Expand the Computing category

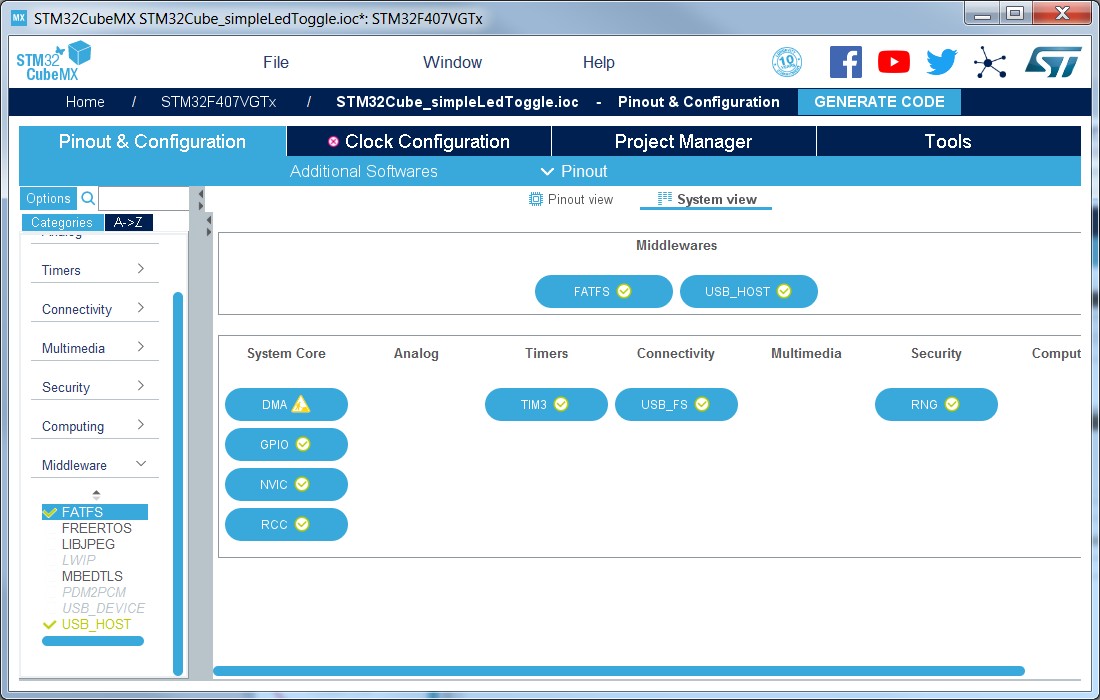click(x=140, y=425)
